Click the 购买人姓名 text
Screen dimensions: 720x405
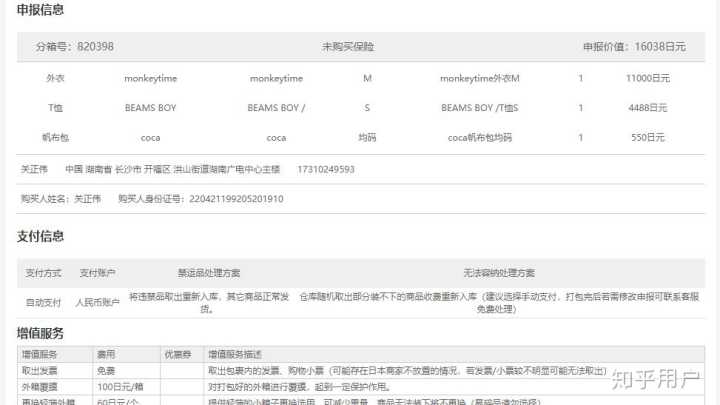[x=61, y=199]
